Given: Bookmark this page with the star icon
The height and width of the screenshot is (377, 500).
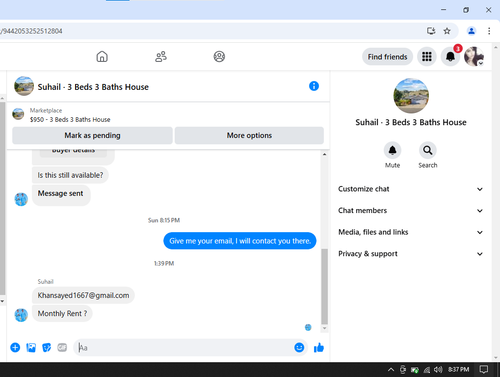Looking at the screenshot, I should pos(447,31).
